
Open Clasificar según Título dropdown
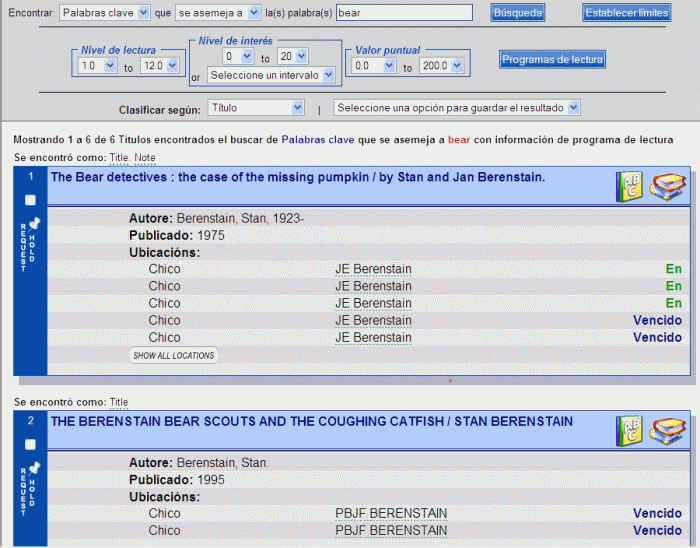256,108
